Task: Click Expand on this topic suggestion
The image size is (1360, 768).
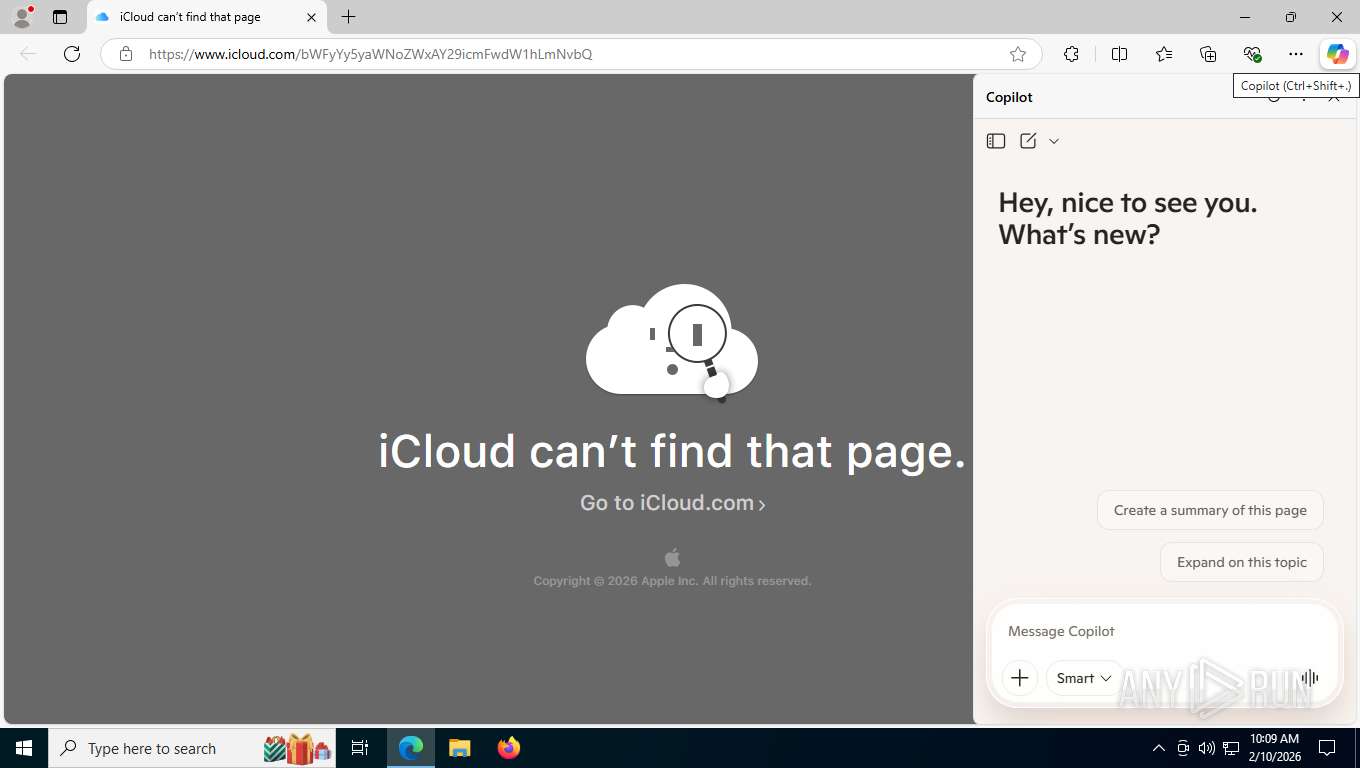Action: click(1241, 562)
